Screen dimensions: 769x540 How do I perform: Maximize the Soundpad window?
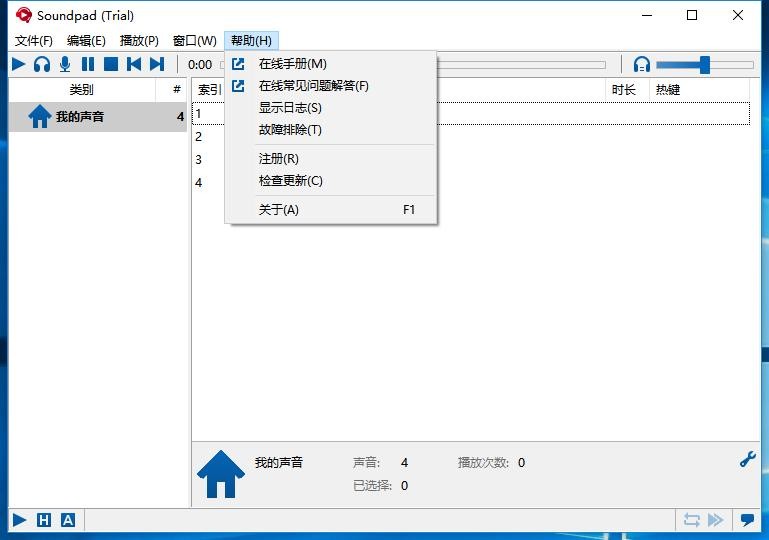click(692, 15)
